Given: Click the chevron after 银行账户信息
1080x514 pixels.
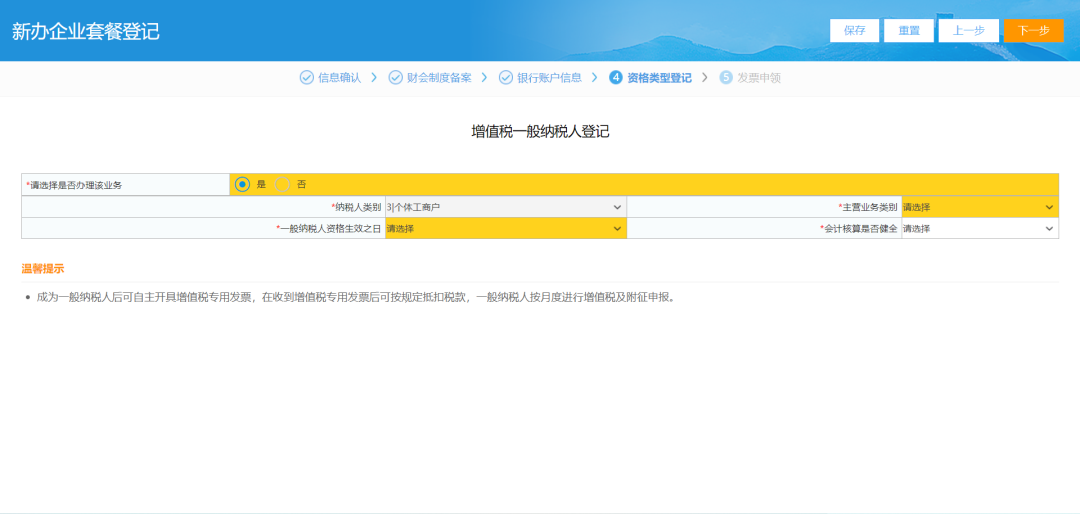Looking at the screenshot, I should (x=594, y=78).
